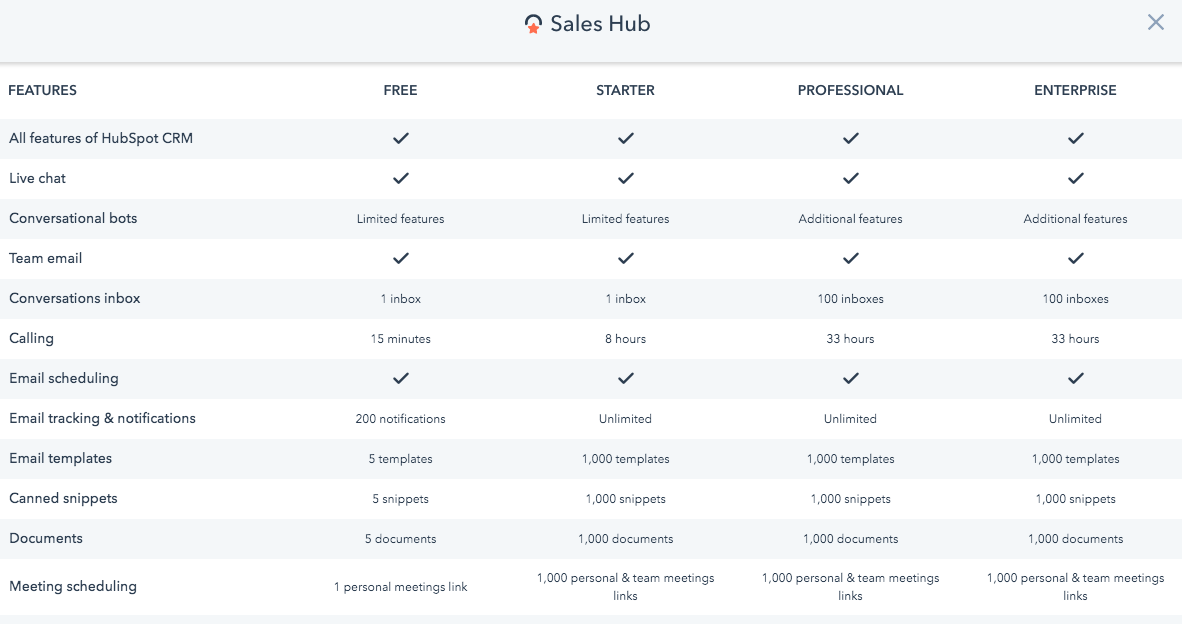Select the Enterprise checkmark for Team email

point(1075,258)
